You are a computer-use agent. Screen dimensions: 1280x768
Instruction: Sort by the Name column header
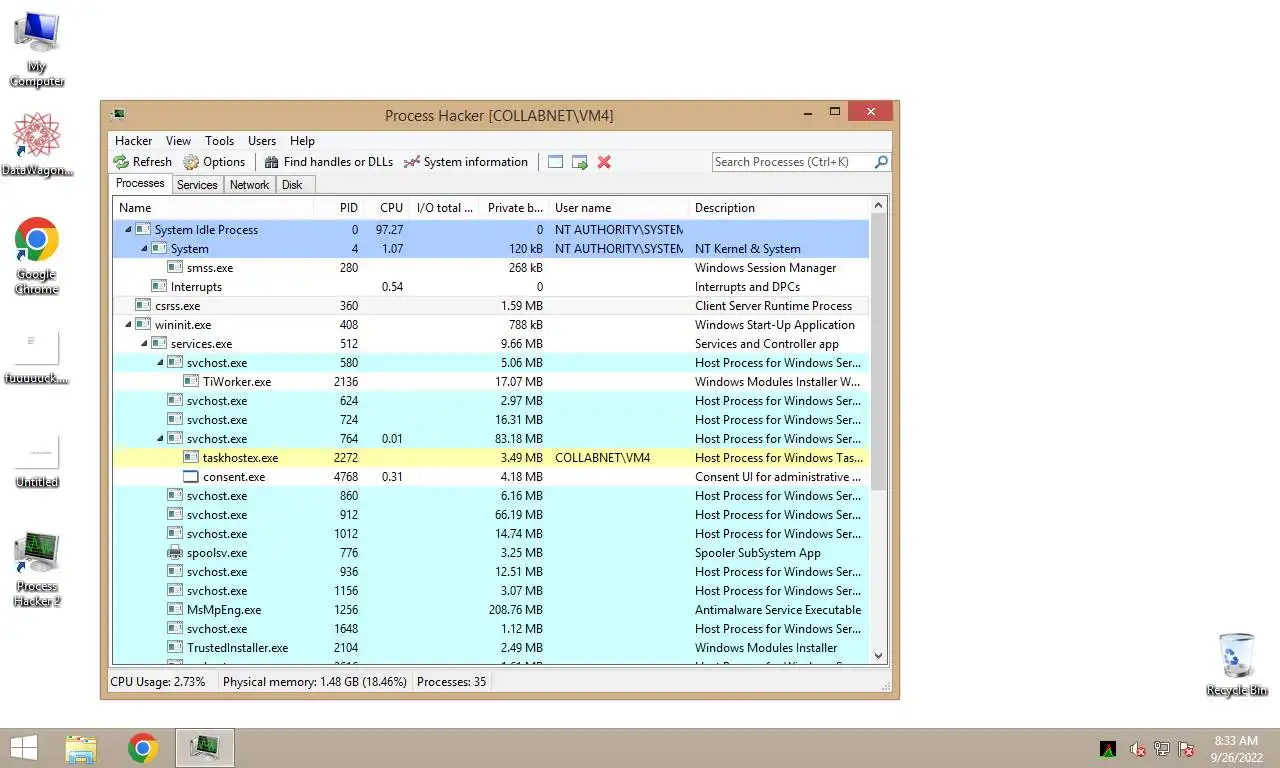point(212,208)
